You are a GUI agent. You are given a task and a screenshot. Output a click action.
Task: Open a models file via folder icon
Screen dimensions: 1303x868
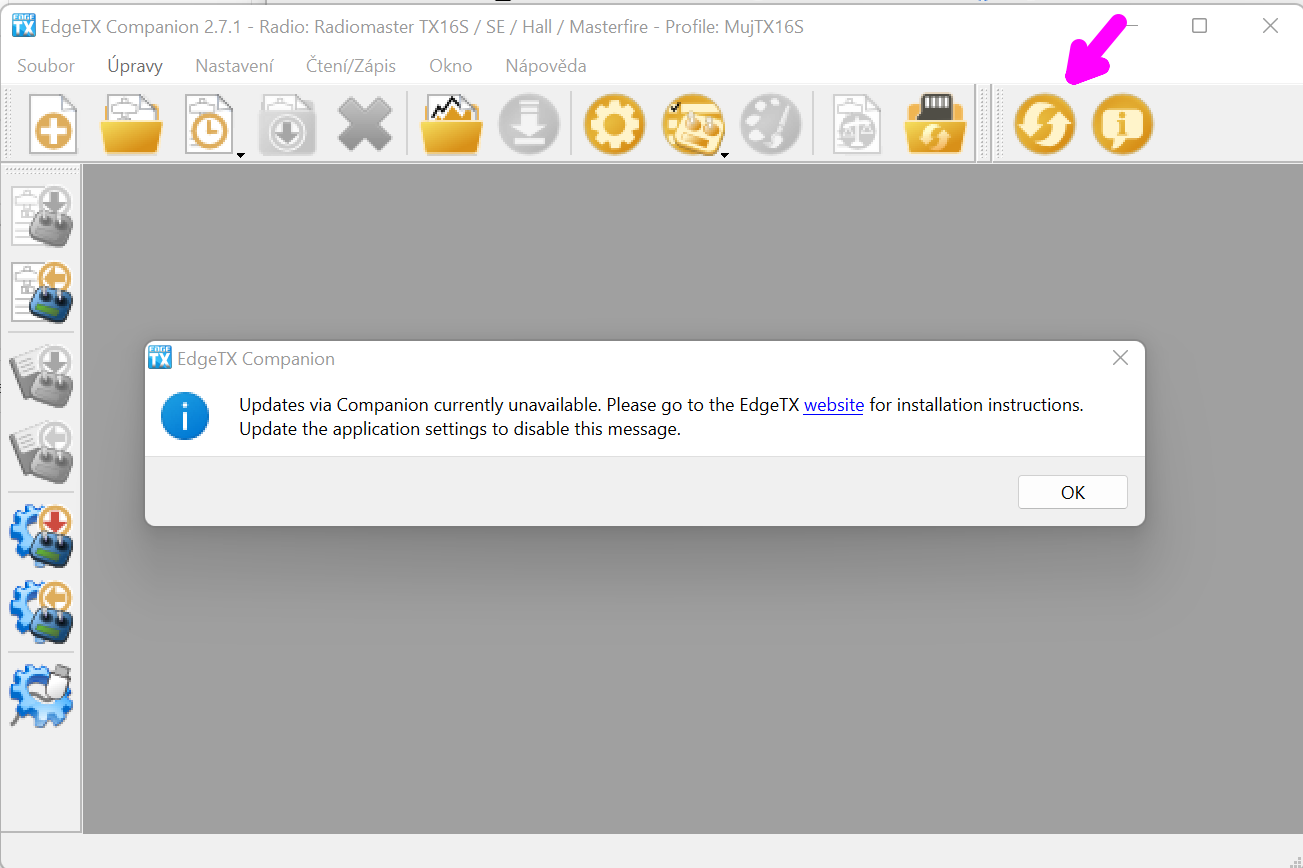(x=131, y=125)
